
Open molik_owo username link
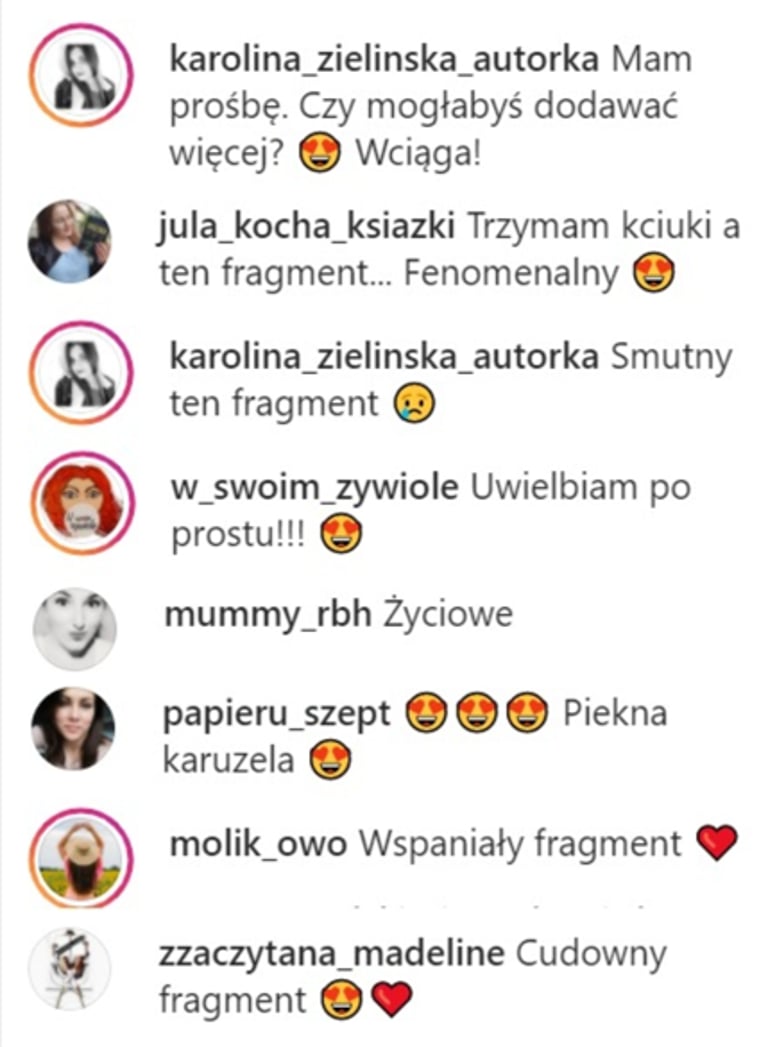(258, 844)
